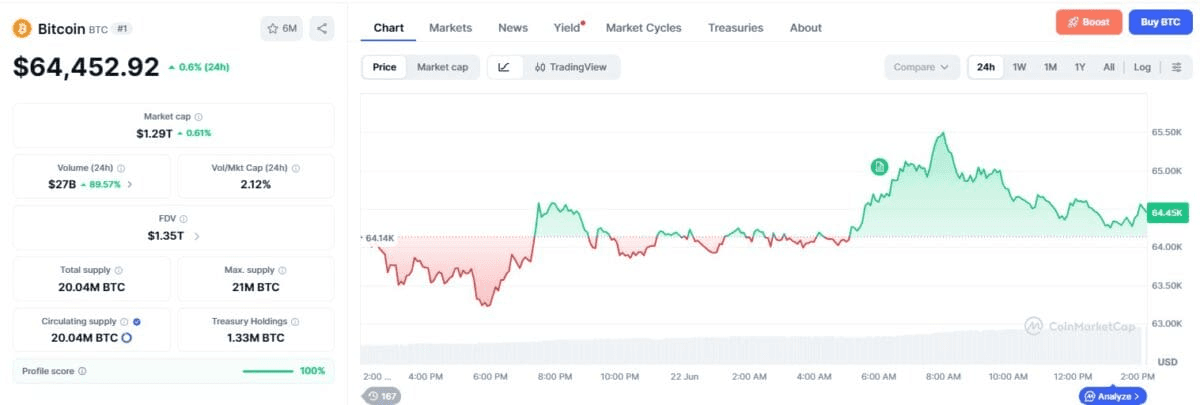Click Max. supply info icon
This screenshot has width=1200, height=405.
pos(283,271)
